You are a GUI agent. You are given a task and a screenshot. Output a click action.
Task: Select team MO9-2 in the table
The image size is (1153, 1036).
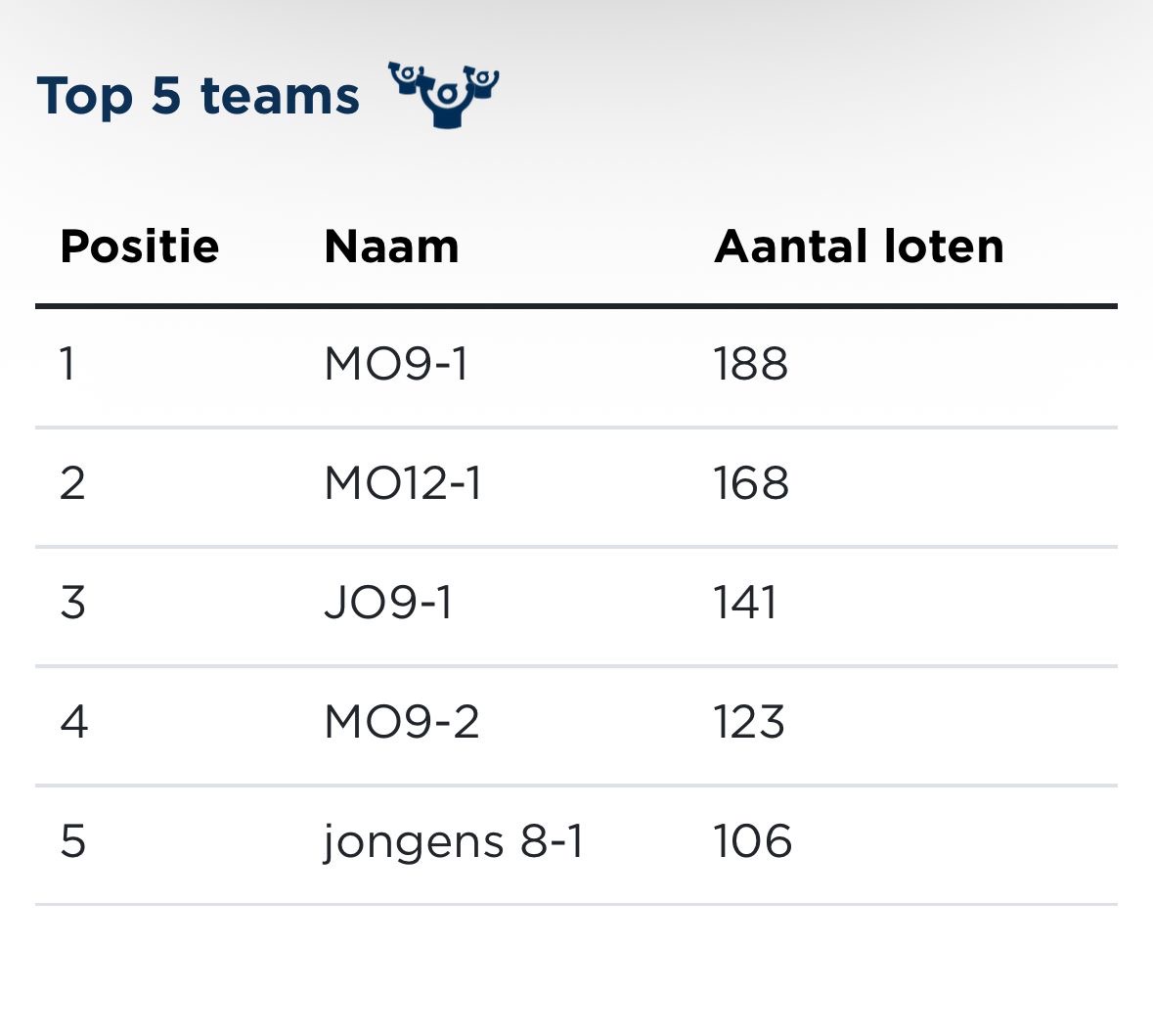click(402, 723)
